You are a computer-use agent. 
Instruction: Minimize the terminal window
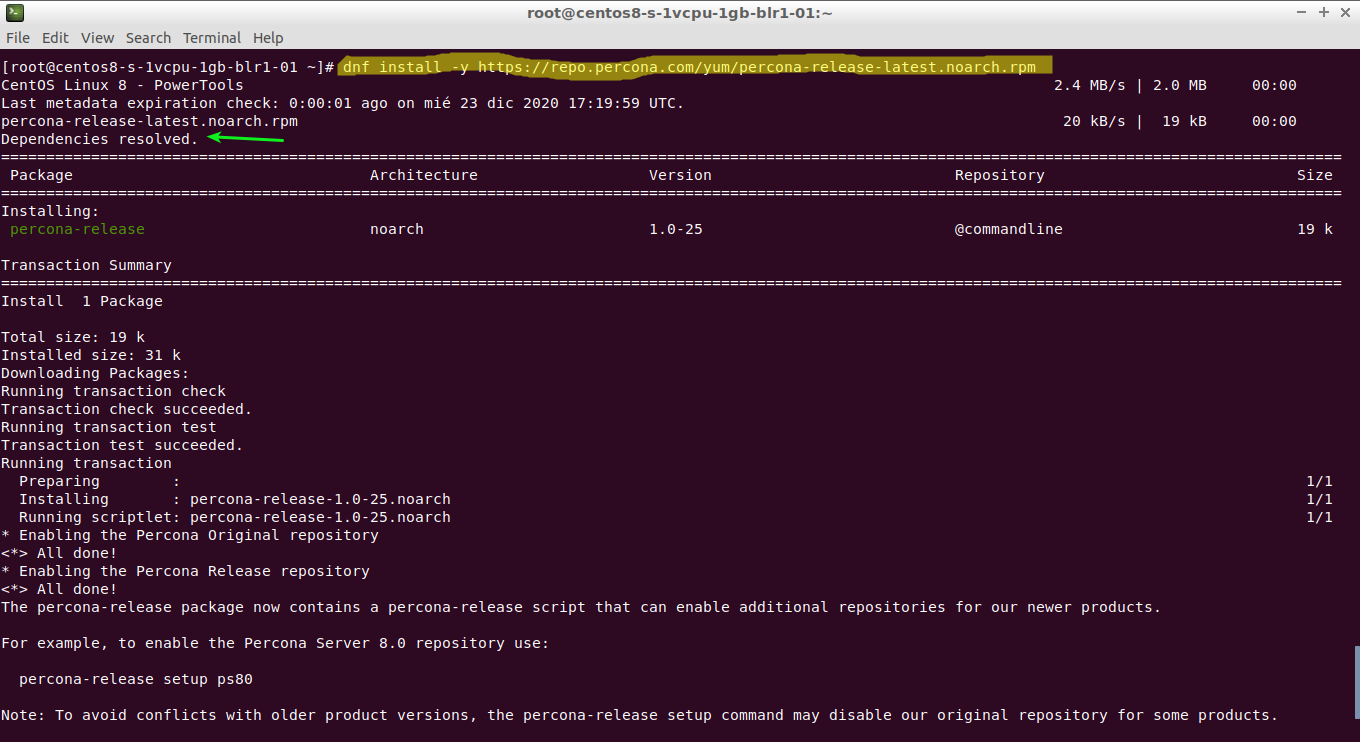click(x=1300, y=13)
